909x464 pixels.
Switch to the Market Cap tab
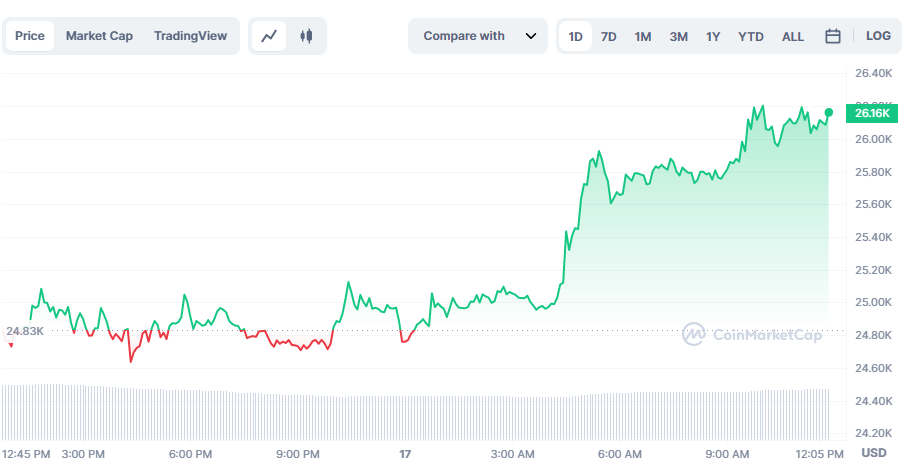point(99,36)
